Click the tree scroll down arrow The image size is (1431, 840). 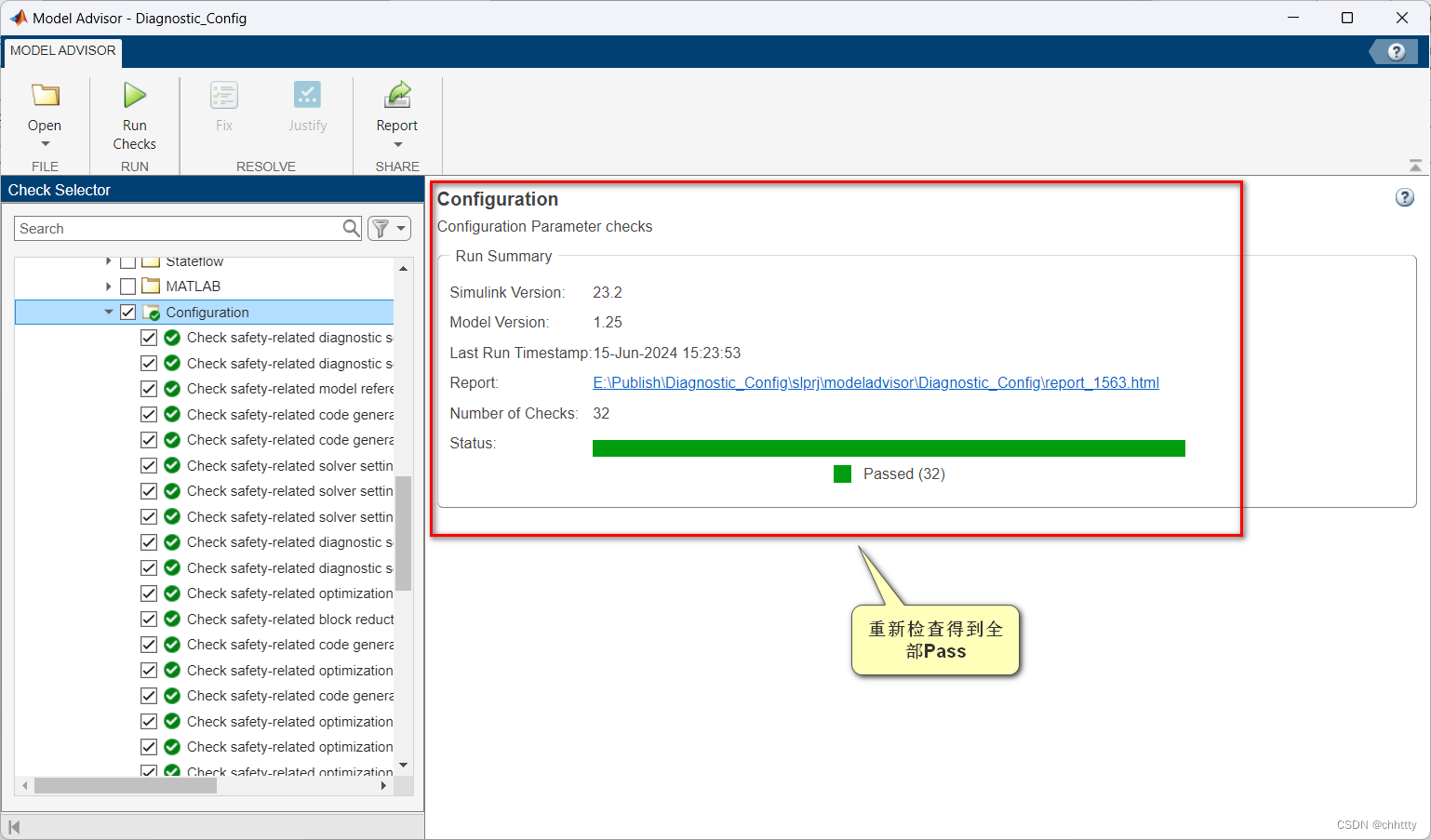(403, 766)
